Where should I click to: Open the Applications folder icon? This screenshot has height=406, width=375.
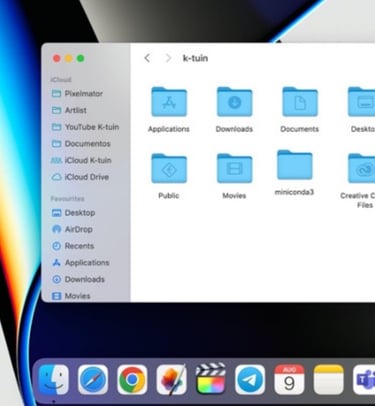[169, 102]
